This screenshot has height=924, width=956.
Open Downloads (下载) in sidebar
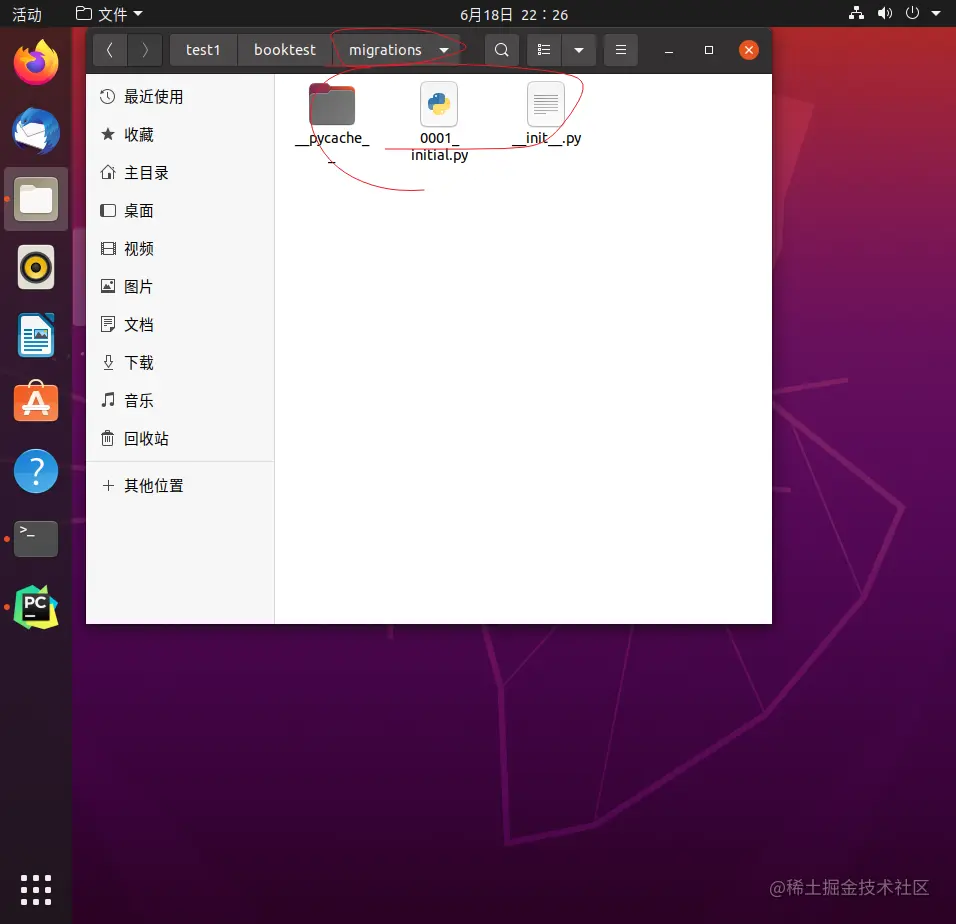click(x=180, y=363)
